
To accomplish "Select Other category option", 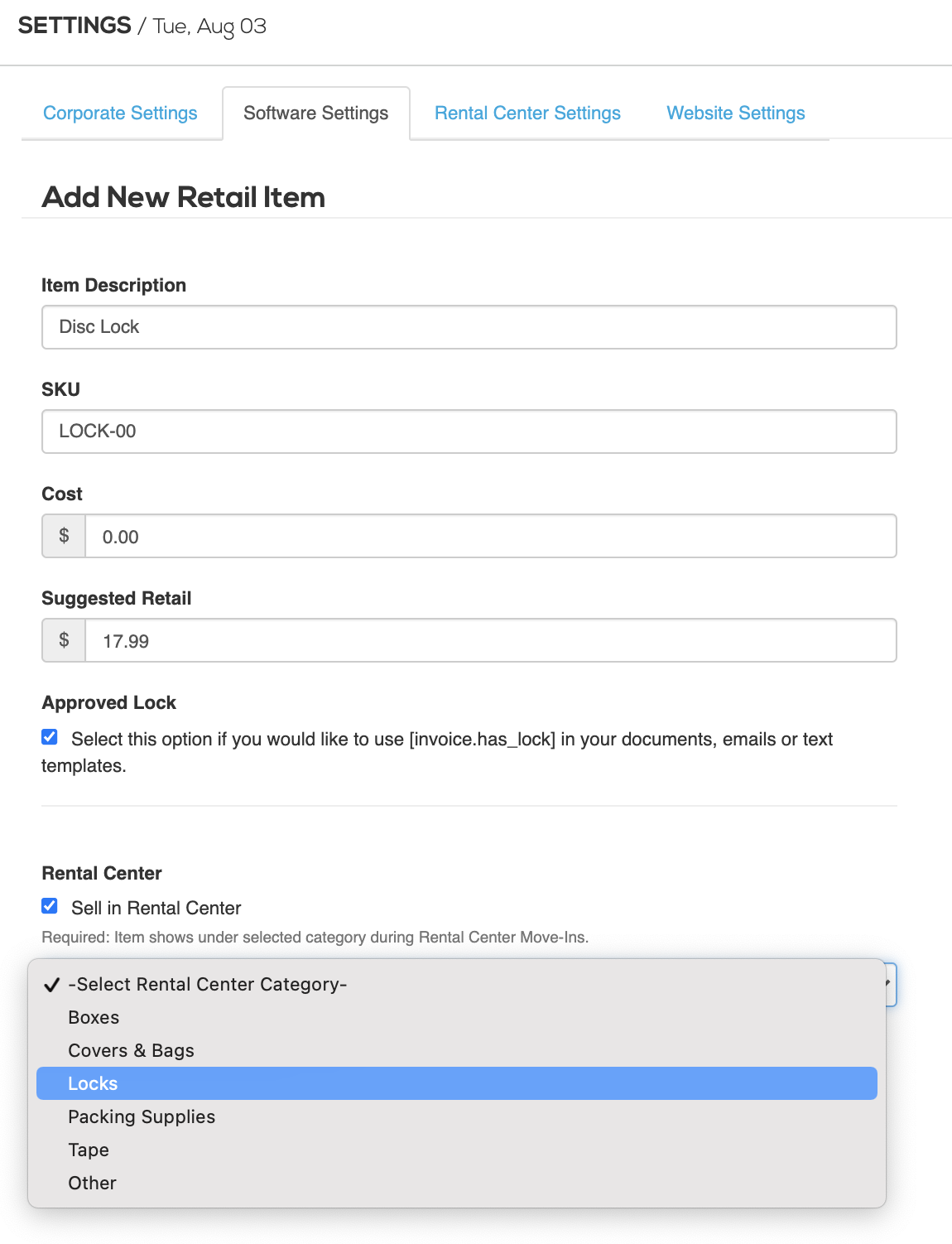I will point(457,1183).
